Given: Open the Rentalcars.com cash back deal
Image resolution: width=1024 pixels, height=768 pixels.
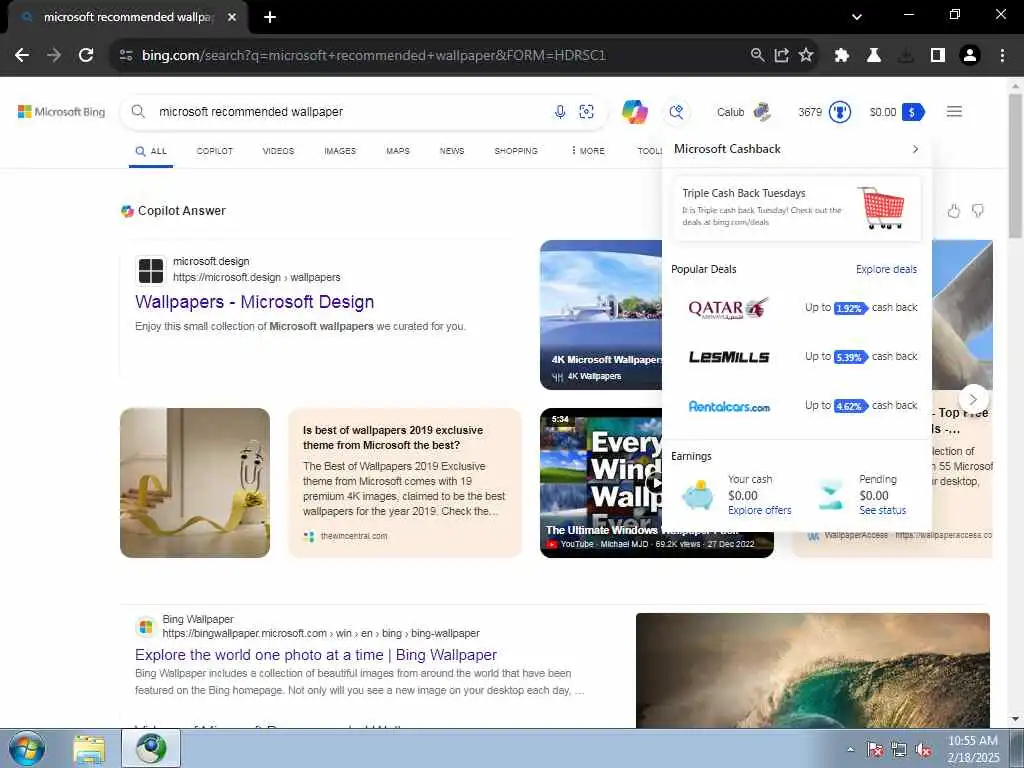Looking at the screenshot, I should point(797,406).
